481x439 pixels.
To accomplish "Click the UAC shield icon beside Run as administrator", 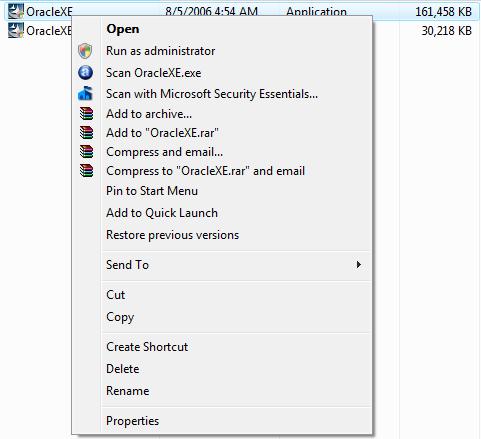I will click(x=85, y=51).
